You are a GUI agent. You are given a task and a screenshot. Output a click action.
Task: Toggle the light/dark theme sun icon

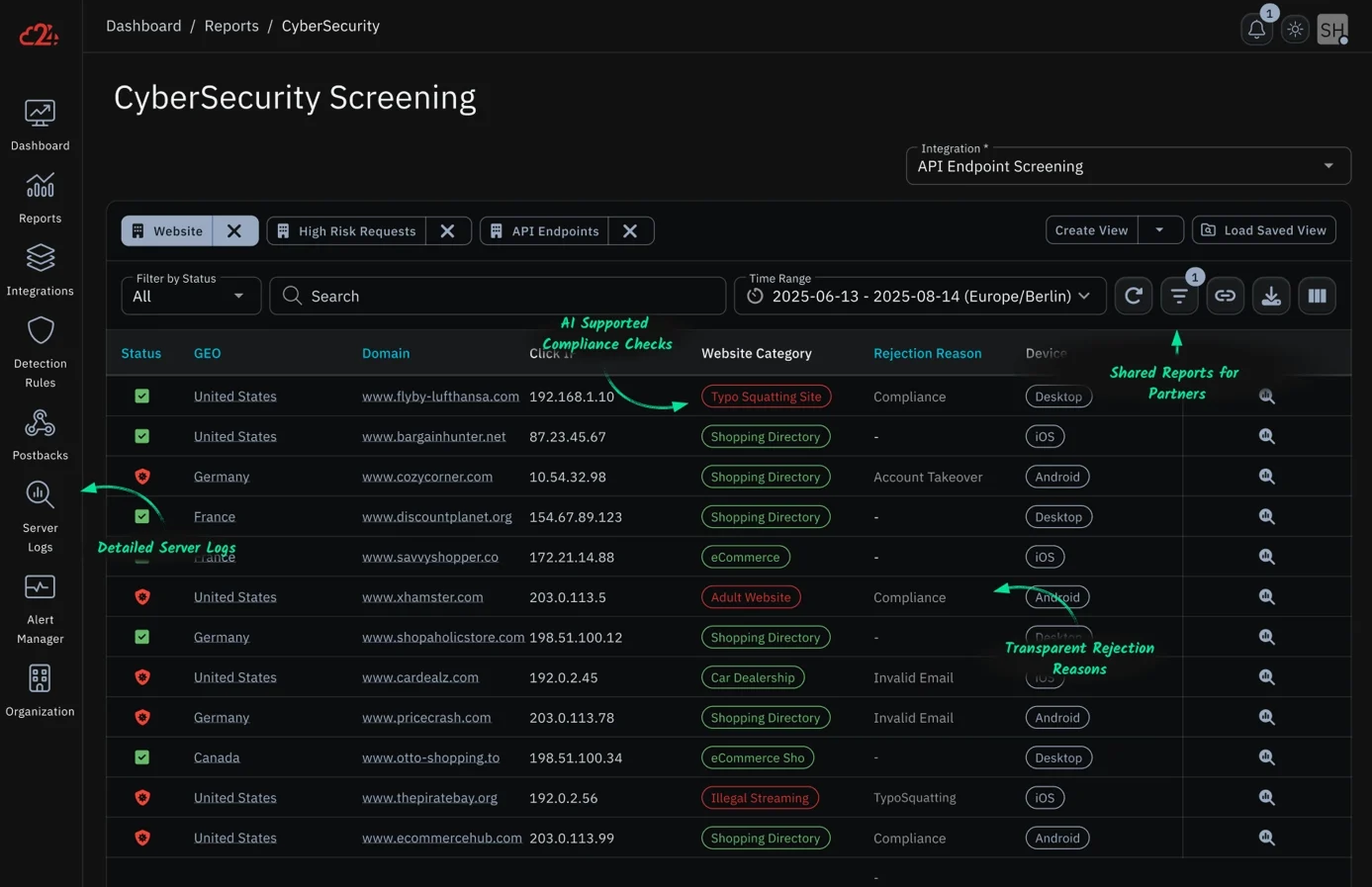tap(1295, 29)
